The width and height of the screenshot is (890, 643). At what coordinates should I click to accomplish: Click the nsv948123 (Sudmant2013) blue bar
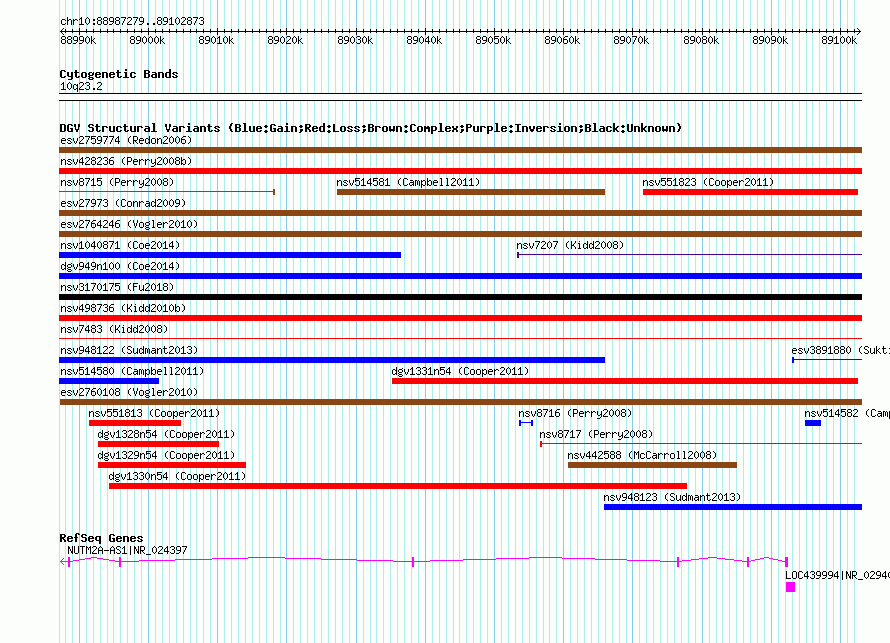(733, 507)
